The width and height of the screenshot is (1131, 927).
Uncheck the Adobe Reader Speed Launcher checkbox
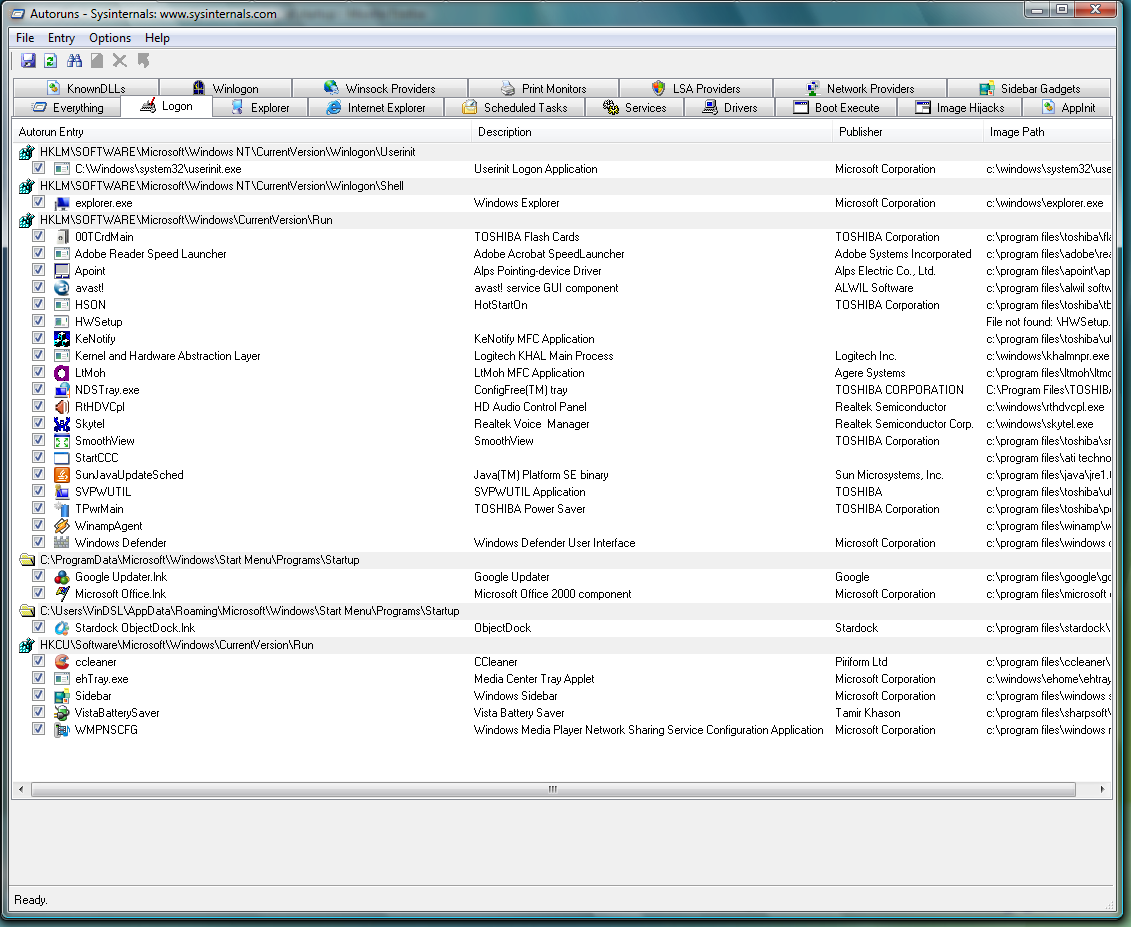[38, 254]
